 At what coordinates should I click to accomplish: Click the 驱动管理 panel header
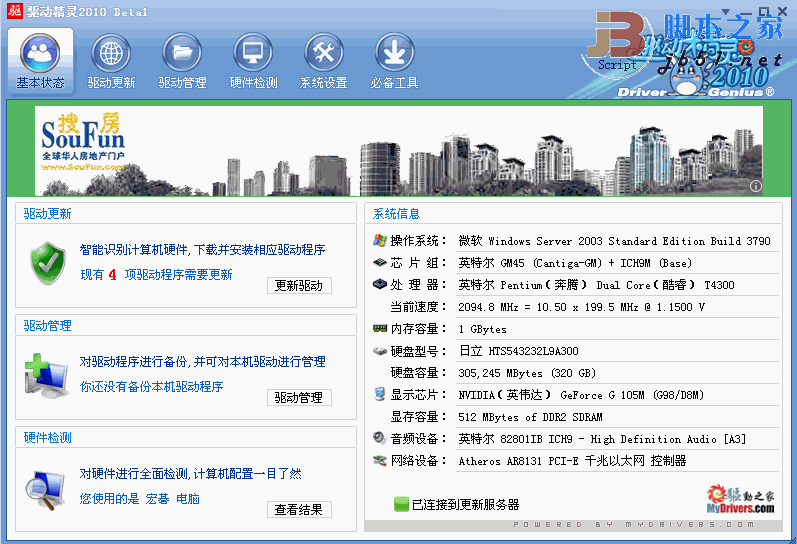[x=186, y=325]
